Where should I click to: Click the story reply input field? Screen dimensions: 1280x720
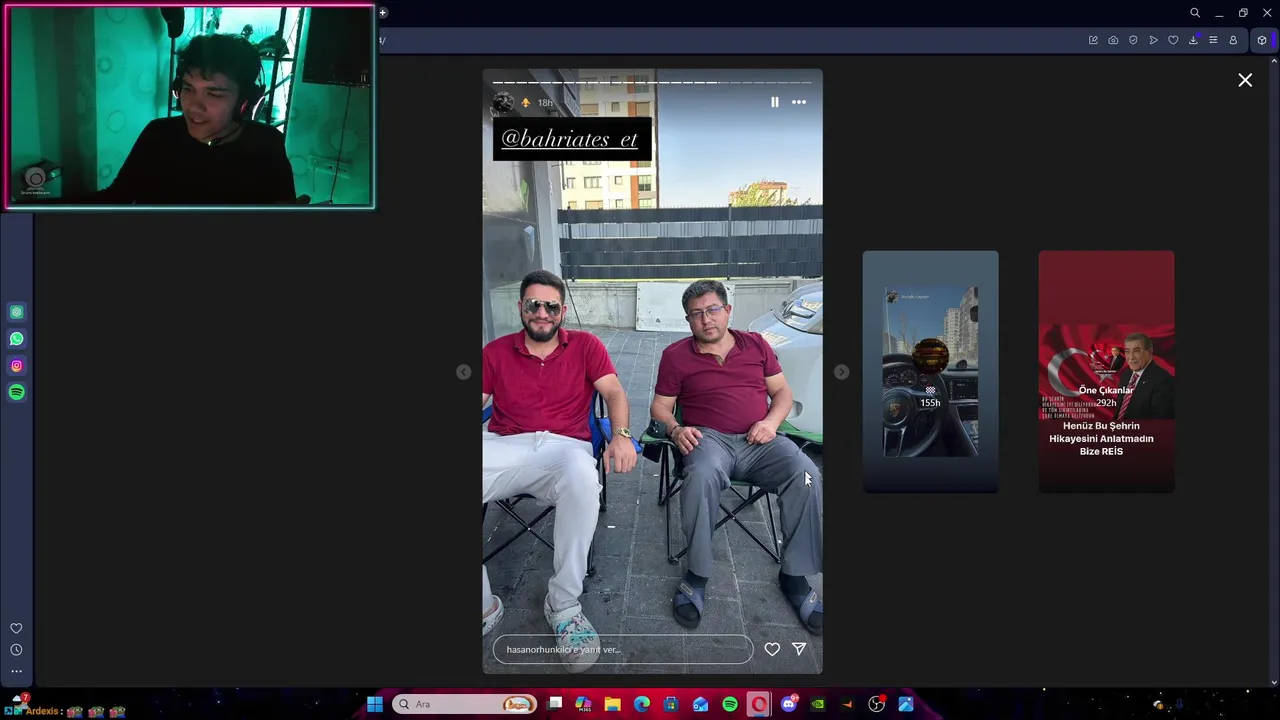[x=623, y=650]
